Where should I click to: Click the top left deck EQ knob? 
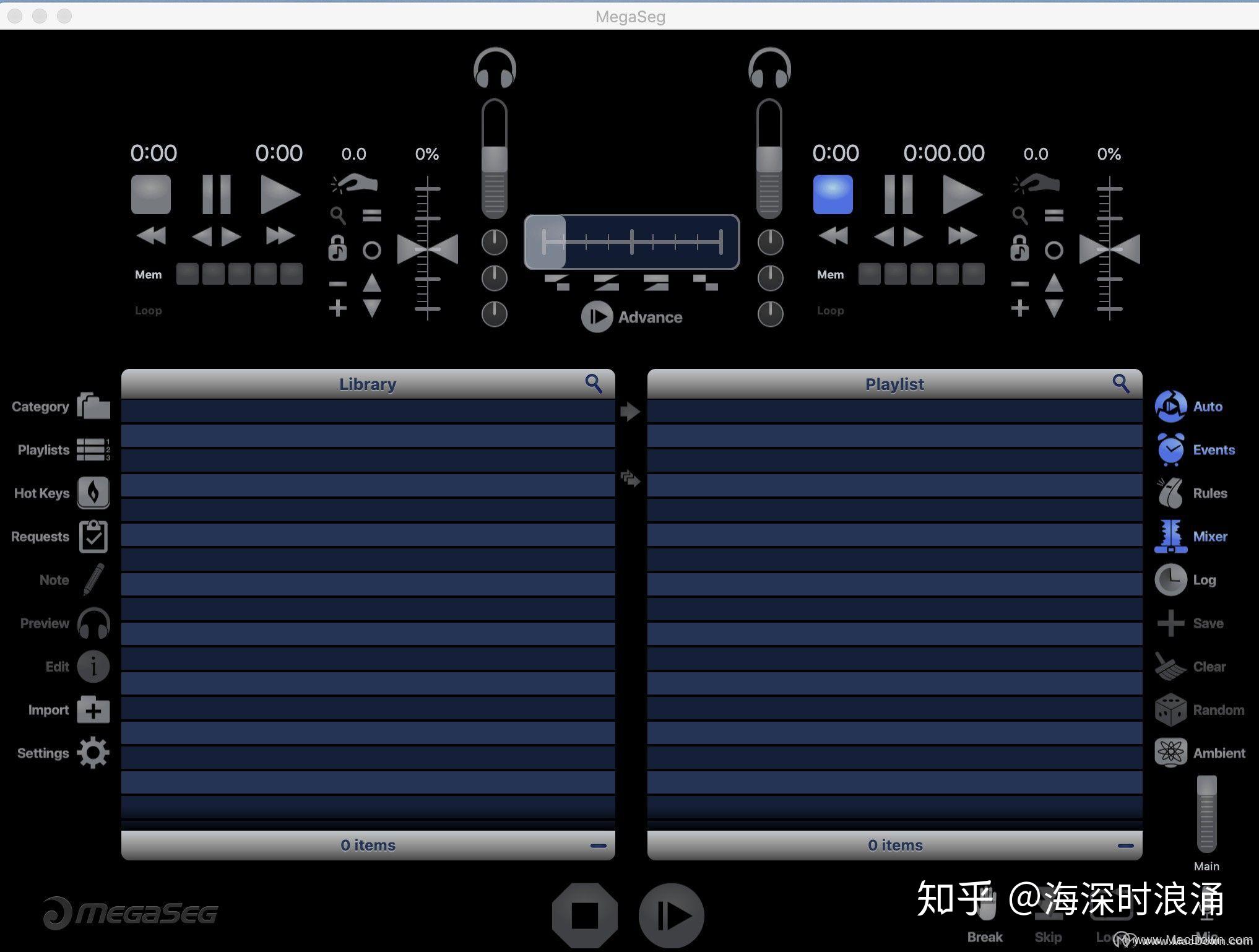495,242
